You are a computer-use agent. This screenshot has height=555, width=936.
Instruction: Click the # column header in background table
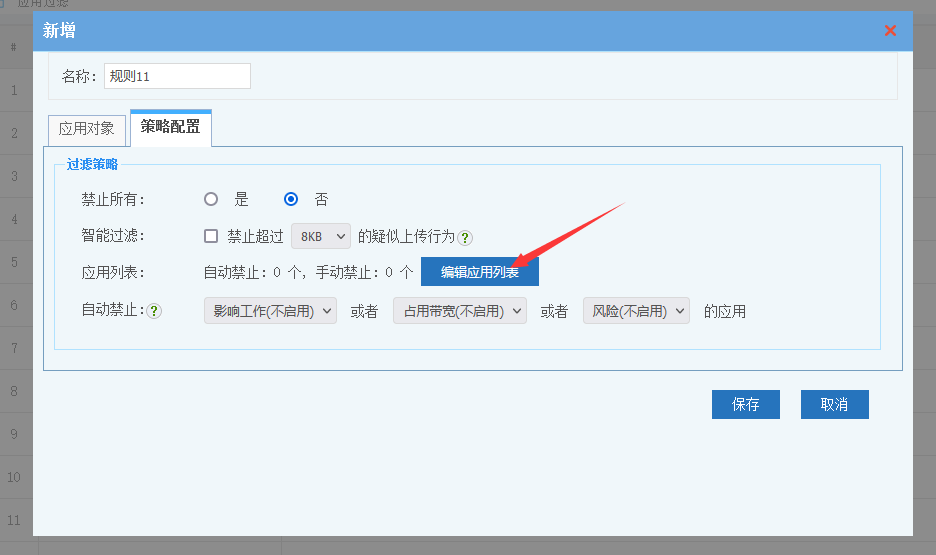[x=13, y=47]
